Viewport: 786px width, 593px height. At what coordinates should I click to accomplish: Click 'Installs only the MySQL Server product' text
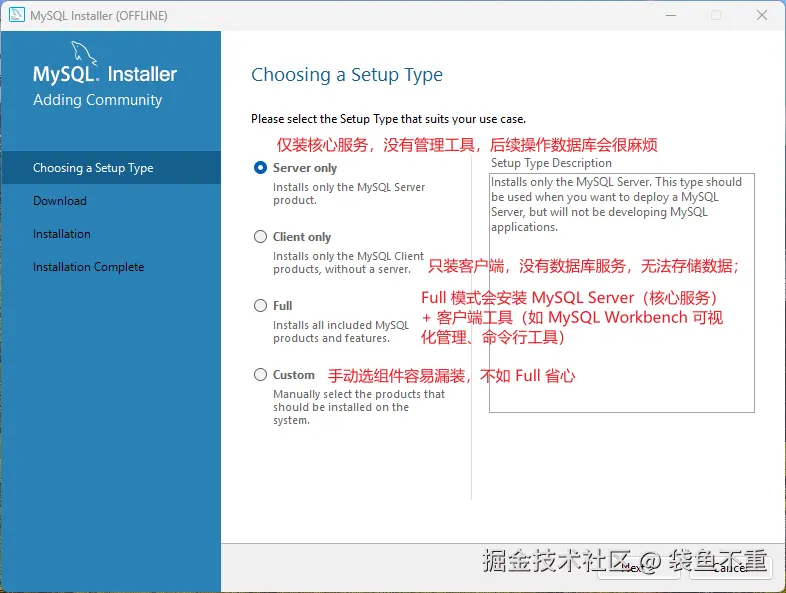point(349,193)
